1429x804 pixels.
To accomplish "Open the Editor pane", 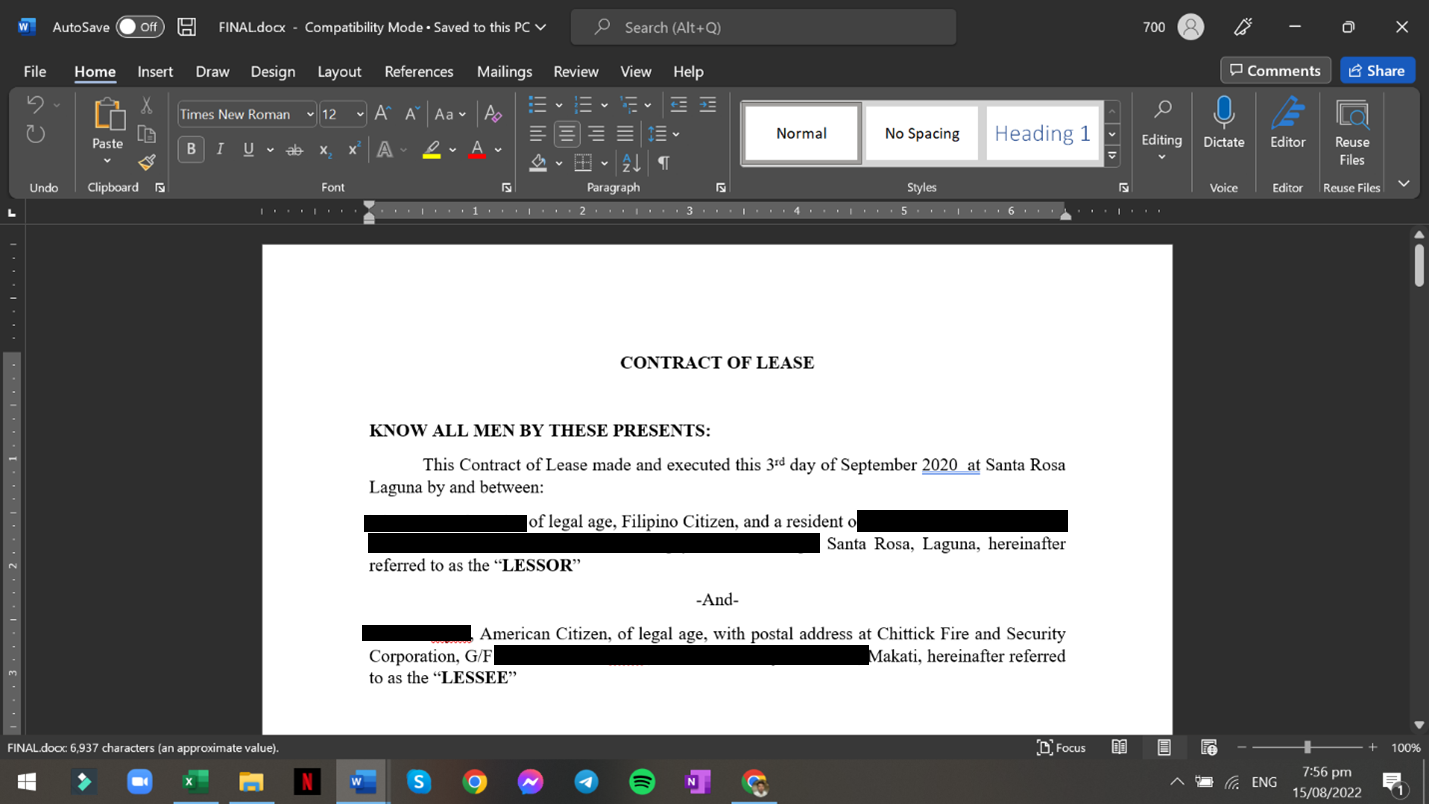I will (1288, 123).
